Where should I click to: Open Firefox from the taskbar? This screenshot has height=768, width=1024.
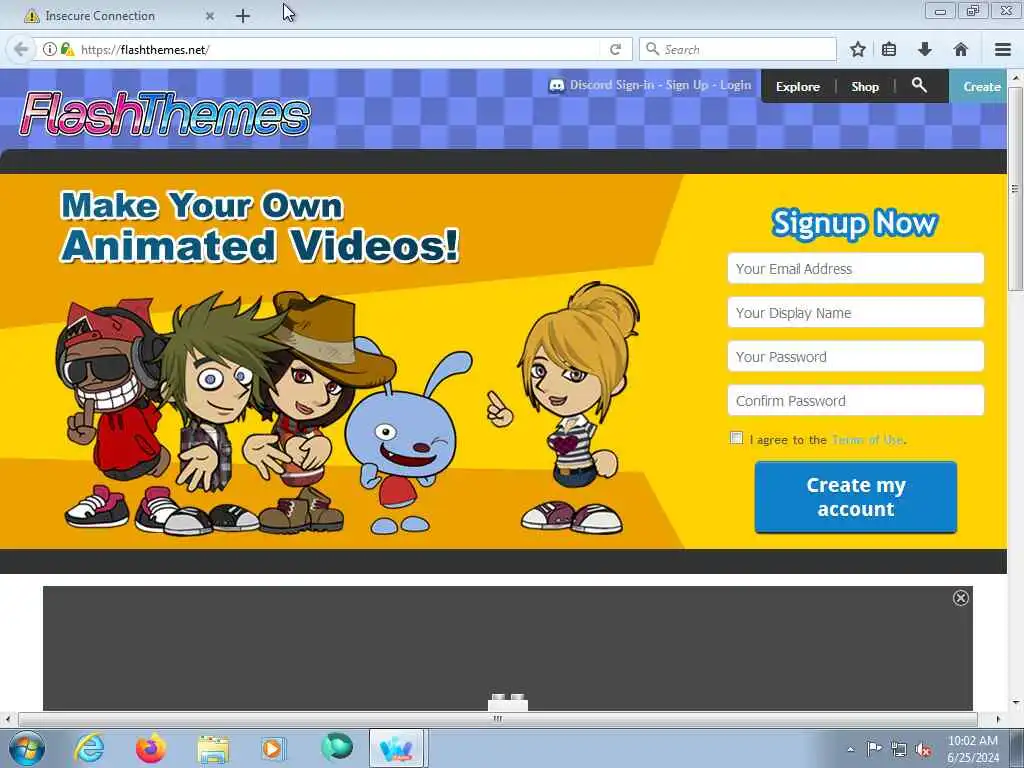click(x=151, y=748)
